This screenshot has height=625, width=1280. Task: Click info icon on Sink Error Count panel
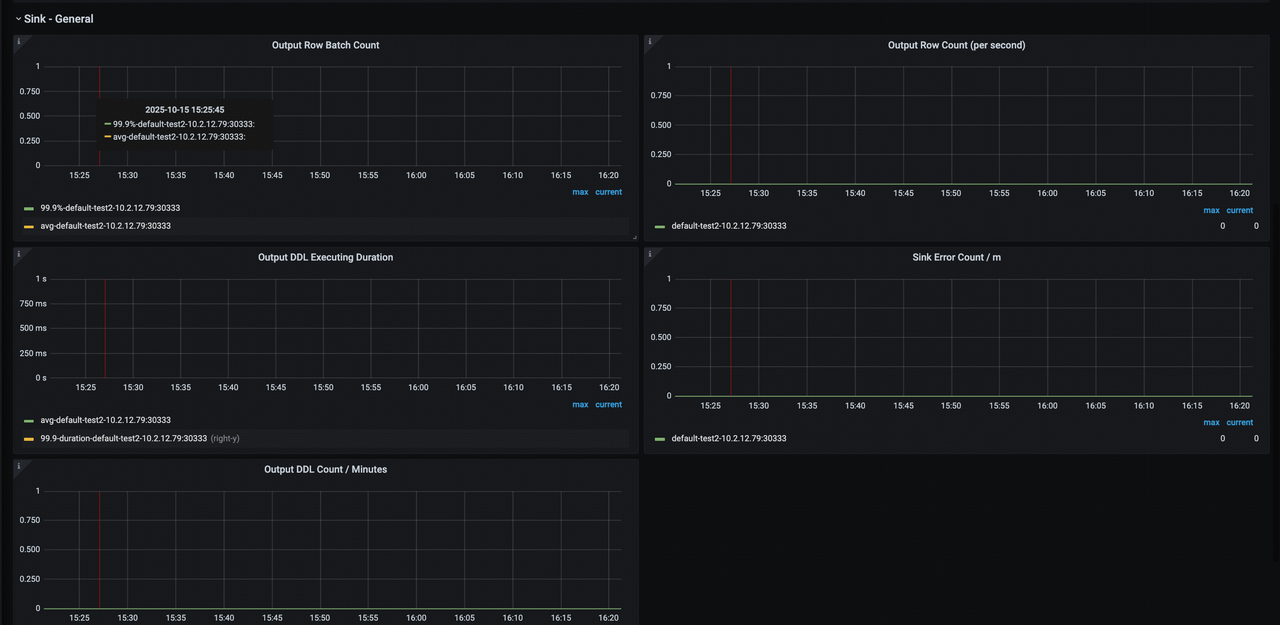pos(650,254)
